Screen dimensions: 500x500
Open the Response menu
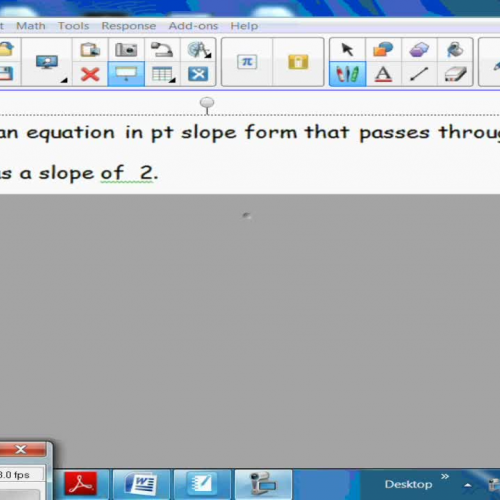(129, 26)
